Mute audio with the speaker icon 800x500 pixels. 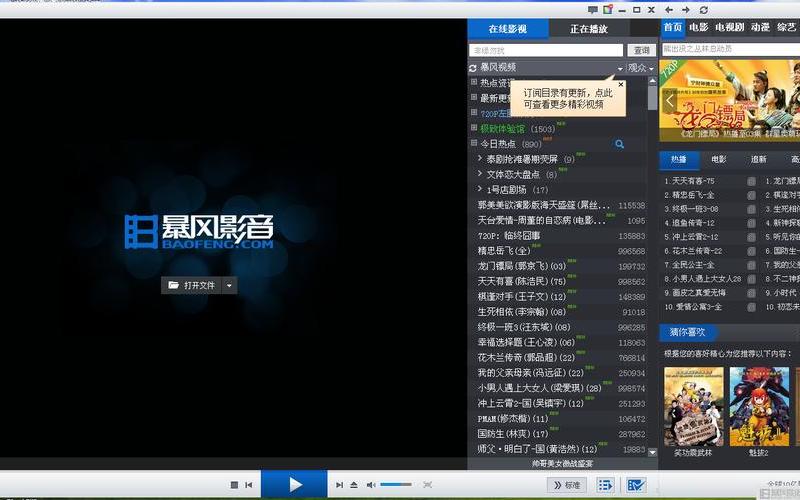(x=371, y=485)
